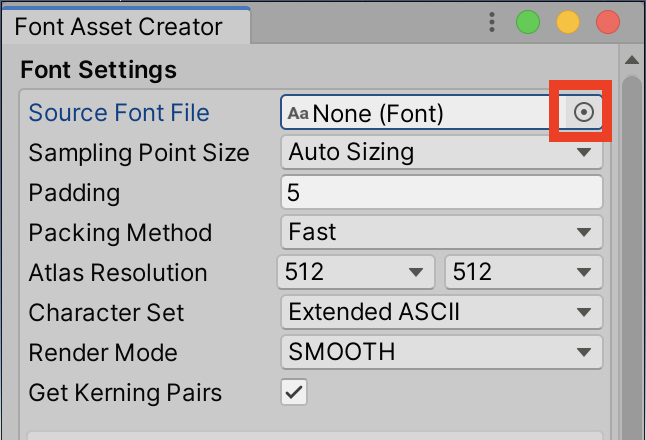
Task: Click the yellow minimize window button
Action: coord(568,23)
